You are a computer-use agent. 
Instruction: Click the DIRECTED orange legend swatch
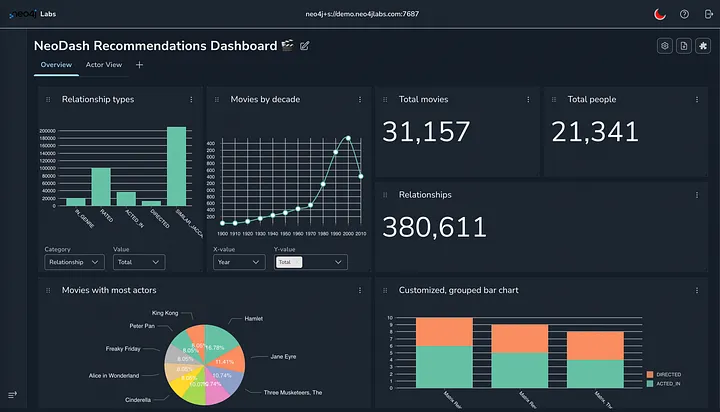click(650, 375)
